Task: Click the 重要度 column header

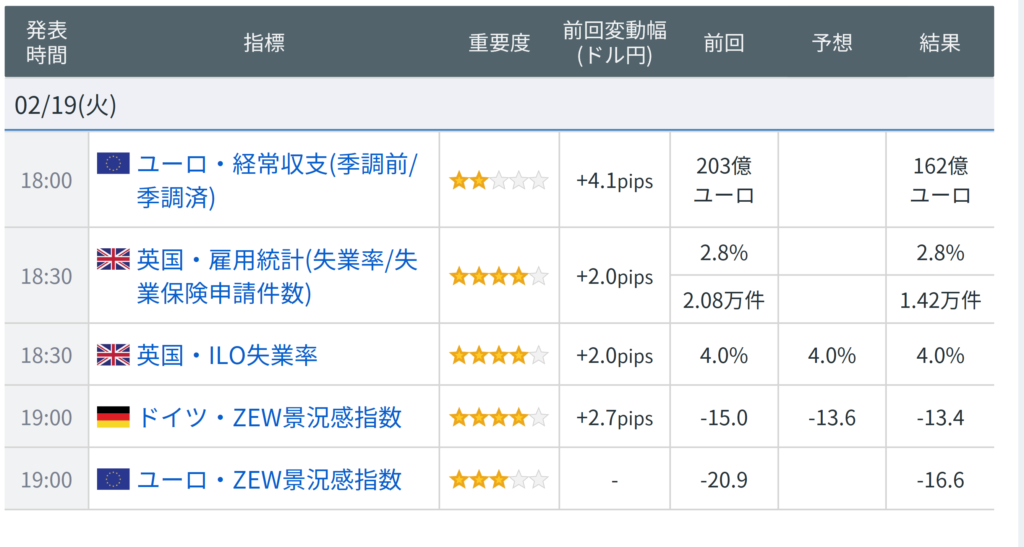Action: [499, 43]
